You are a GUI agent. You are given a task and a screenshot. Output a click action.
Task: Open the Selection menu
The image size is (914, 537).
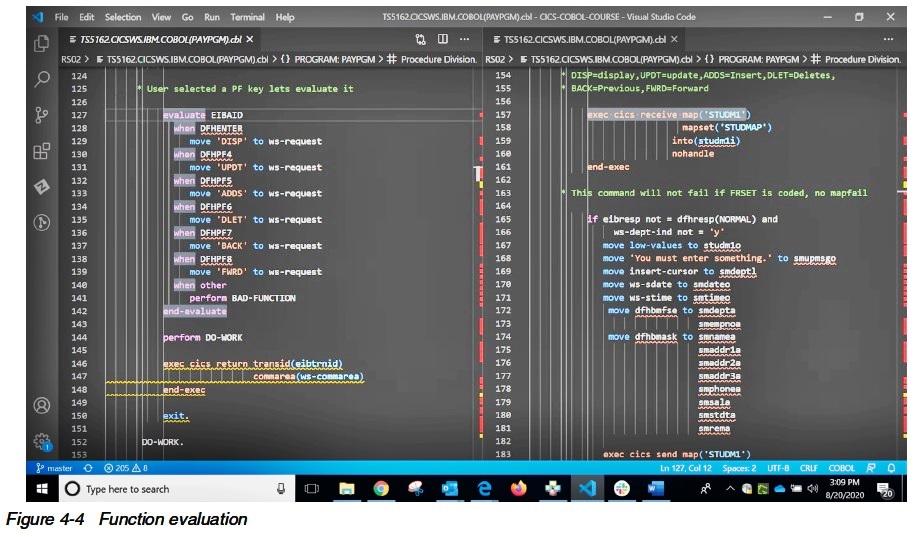[x=123, y=17]
